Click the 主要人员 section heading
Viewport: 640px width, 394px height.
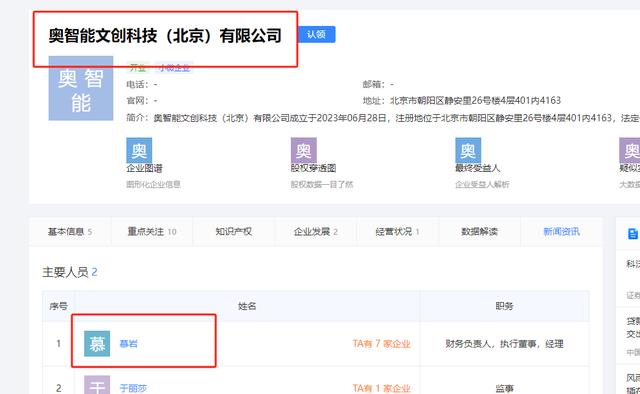[65, 272]
